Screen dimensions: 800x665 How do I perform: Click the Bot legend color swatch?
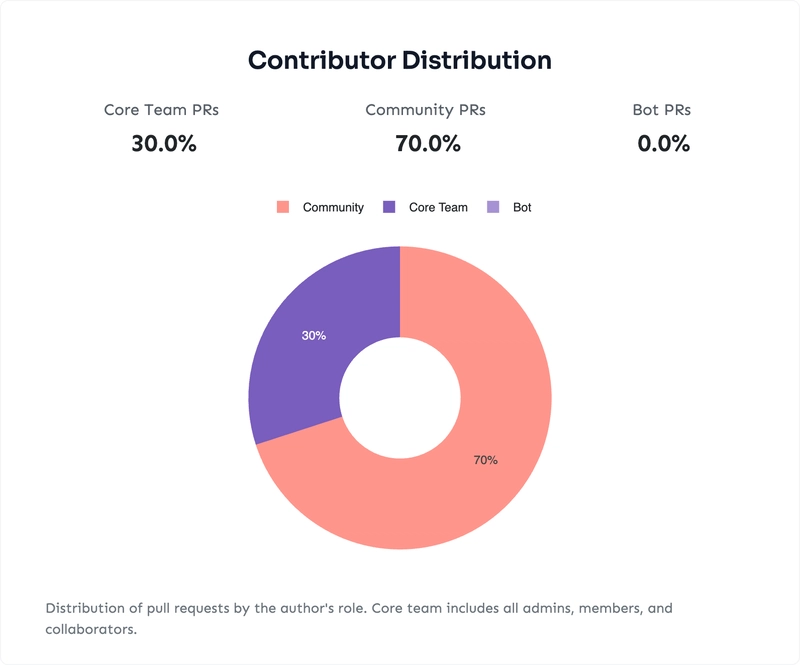pyautogui.click(x=492, y=207)
